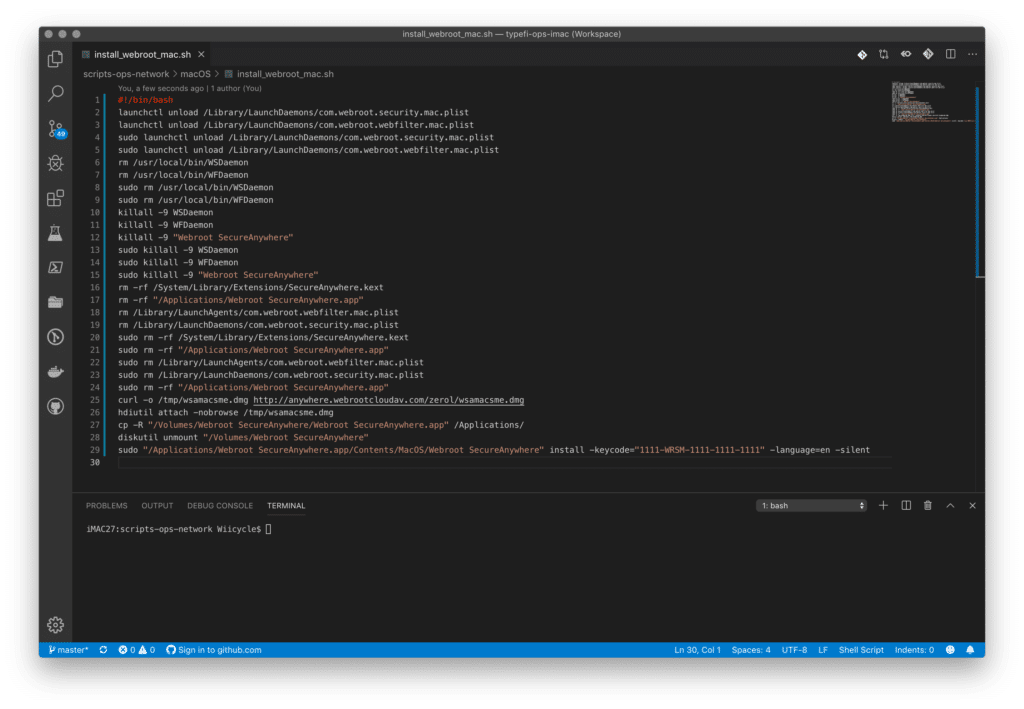Viewport: 1024px width, 709px height.
Task: Select the install_webroot_mac.sh editor tab
Action: (x=142, y=54)
